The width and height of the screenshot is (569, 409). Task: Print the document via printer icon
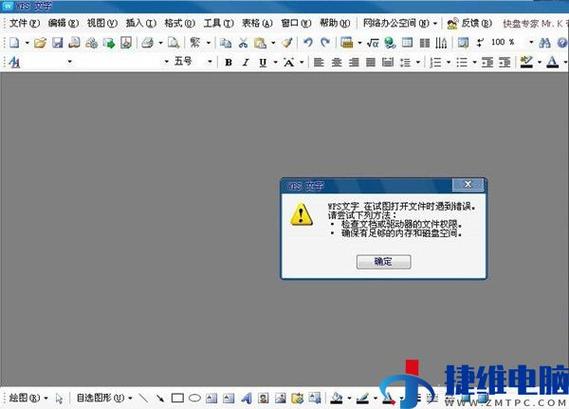(x=147, y=43)
